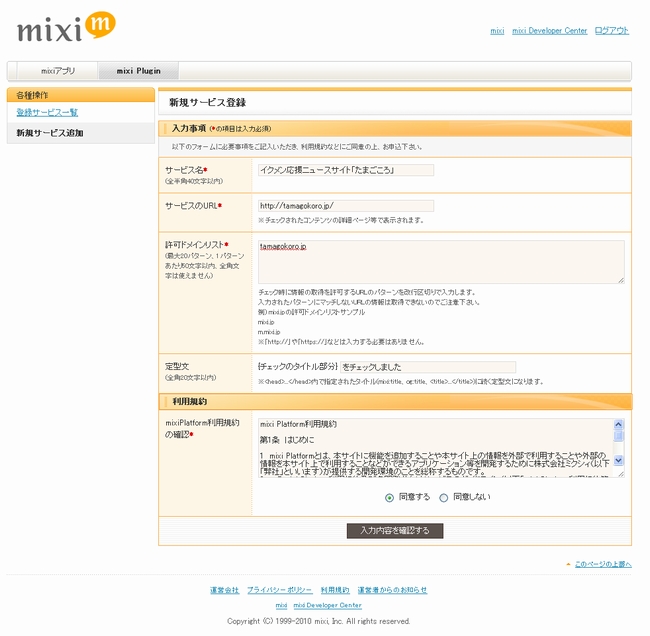Click scroll down arrow in terms box
The width and height of the screenshot is (650, 636).
point(618,460)
